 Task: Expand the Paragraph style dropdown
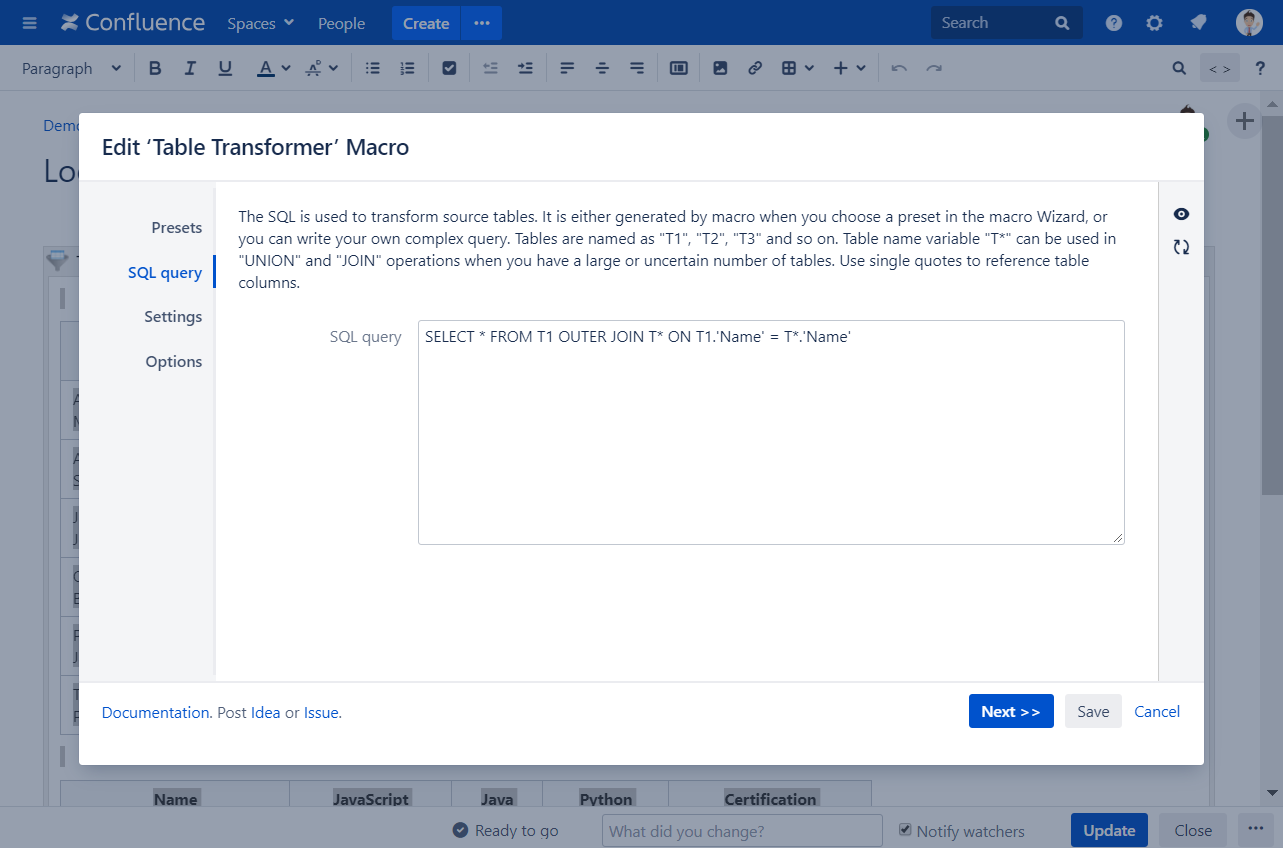[71, 68]
